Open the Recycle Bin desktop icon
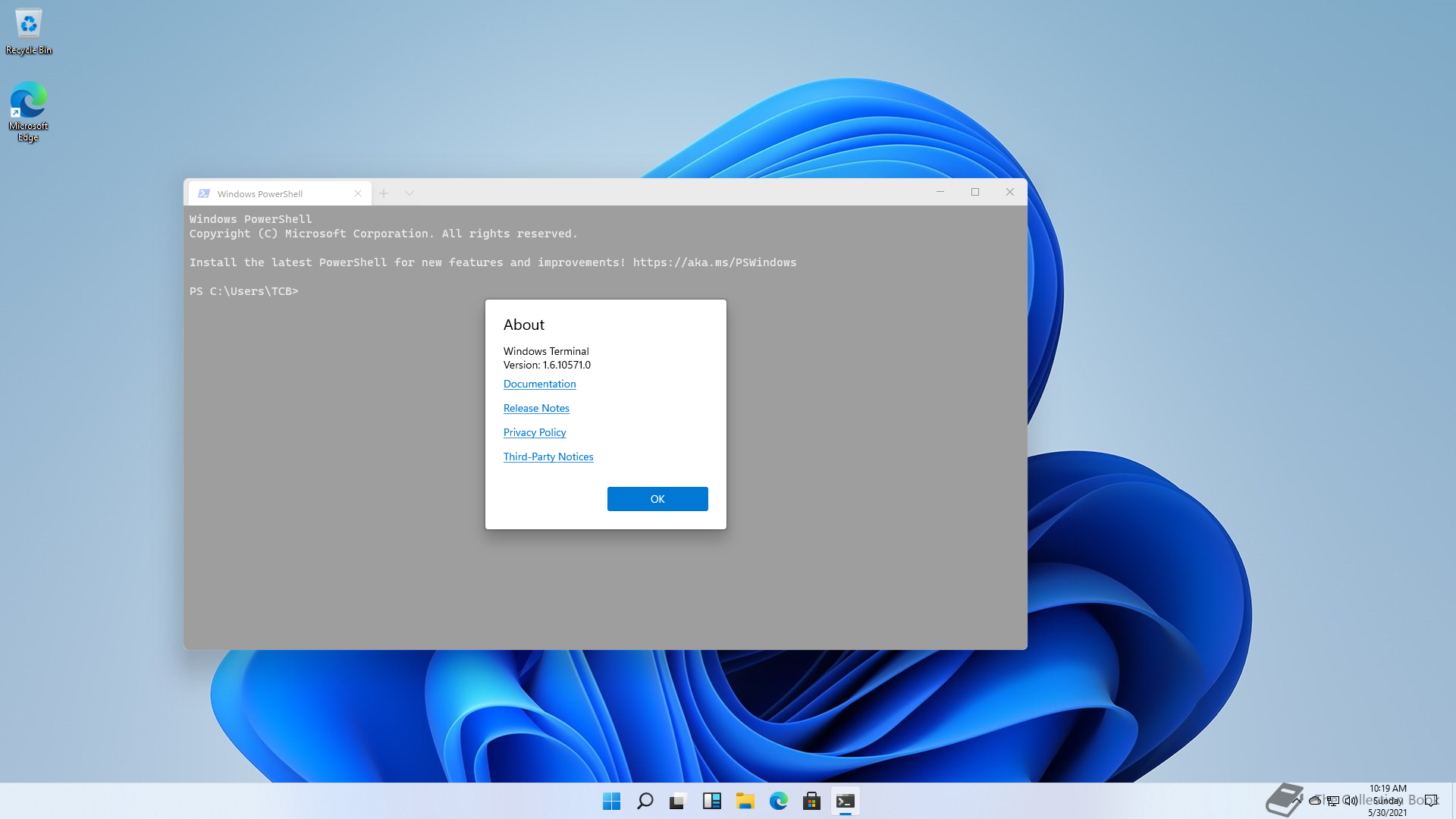The width and height of the screenshot is (1456, 819). pos(29,32)
